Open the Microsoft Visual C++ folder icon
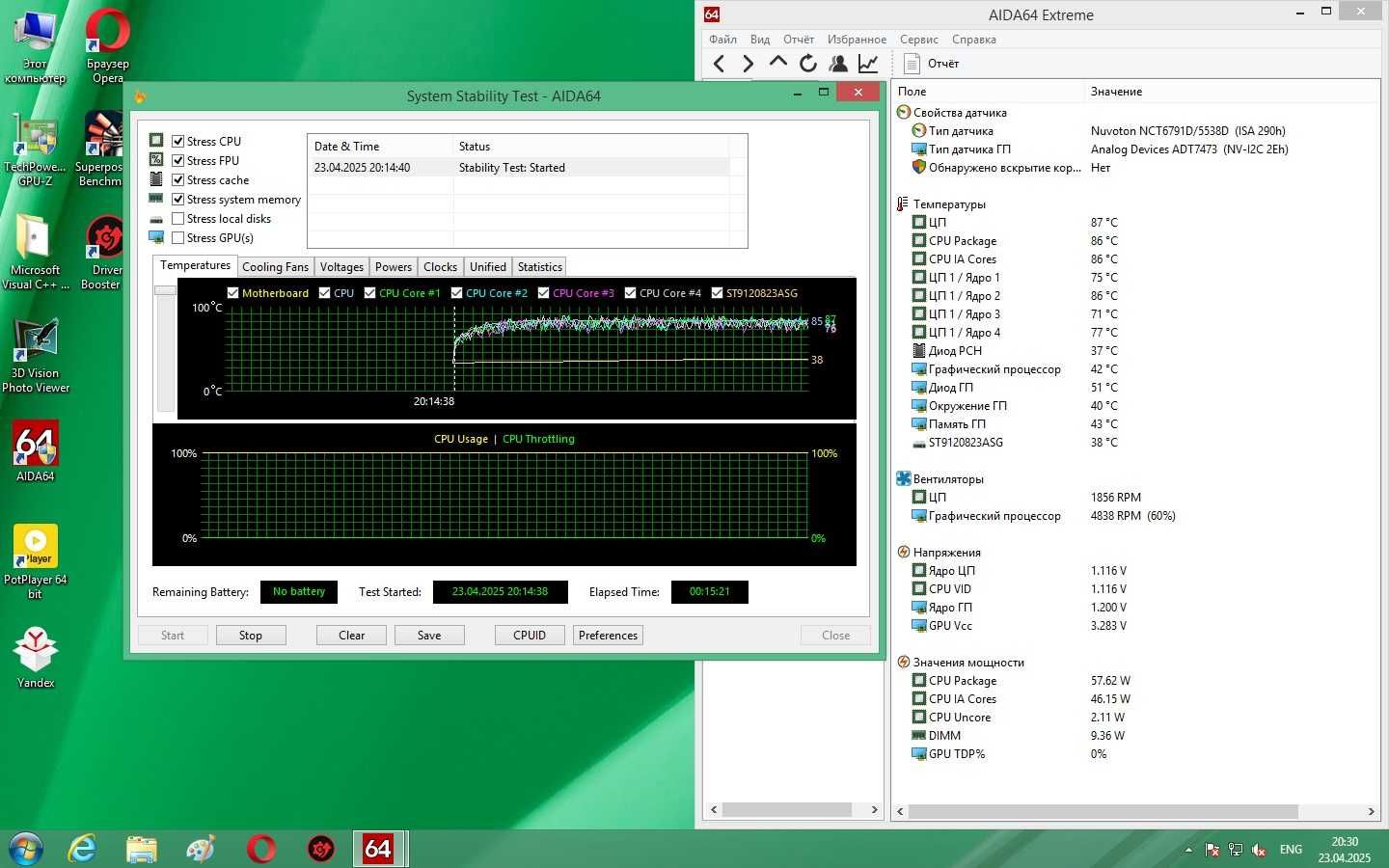This screenshot has height=868, width=1389. pos(36,253)
